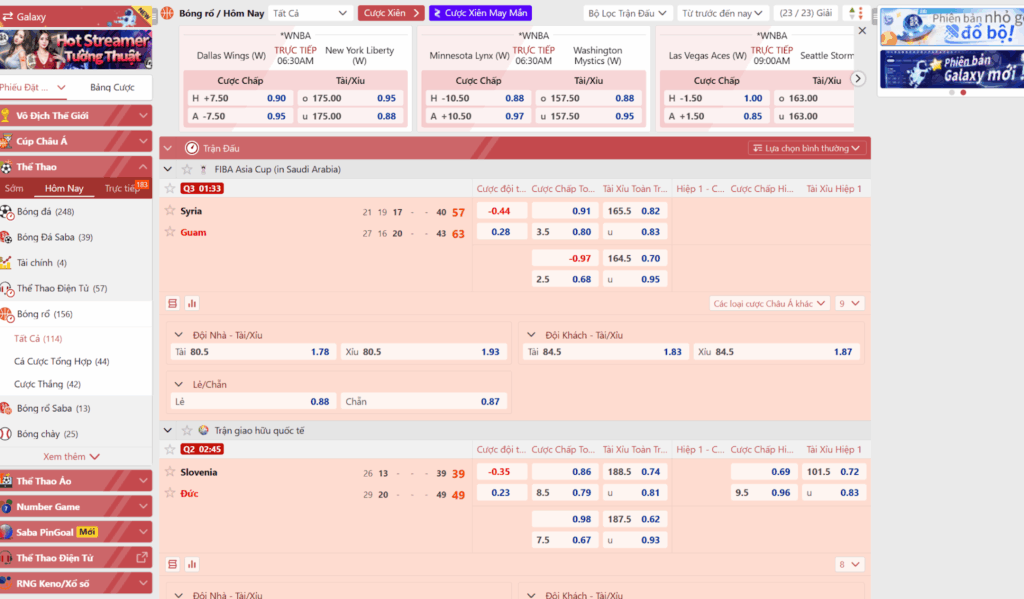Bet on Tài 80.5 at 1.78

(x=253, y=351)
